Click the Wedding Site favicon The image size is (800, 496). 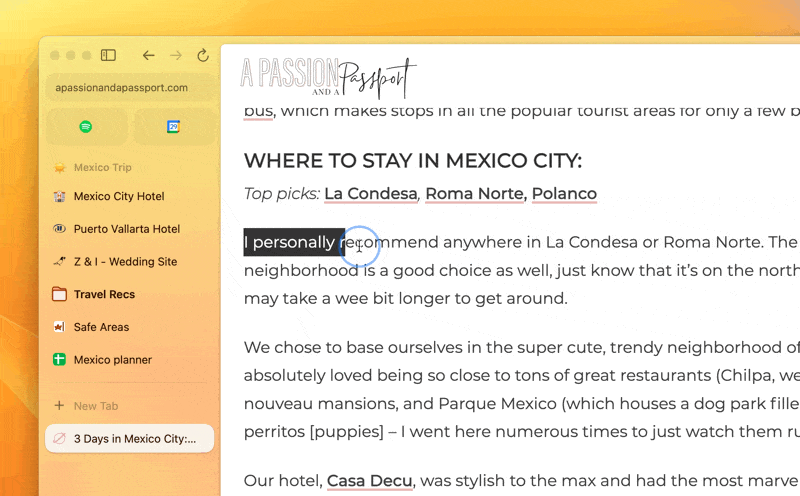pyautogui.click(x=60, y=261)
